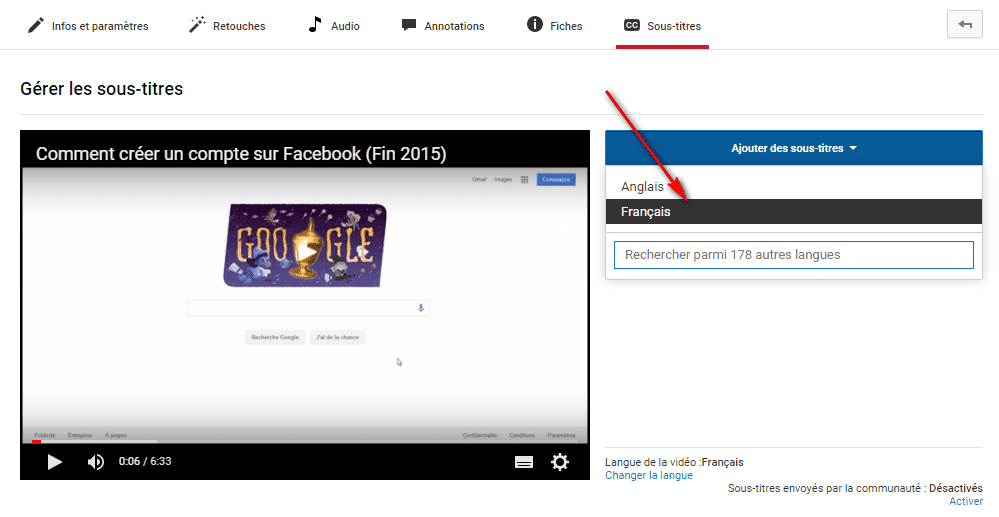Image resolution: width=999 pixels, height=517 pixels.
Task: Click the music note Audio icon
Action: click(315, 25)
